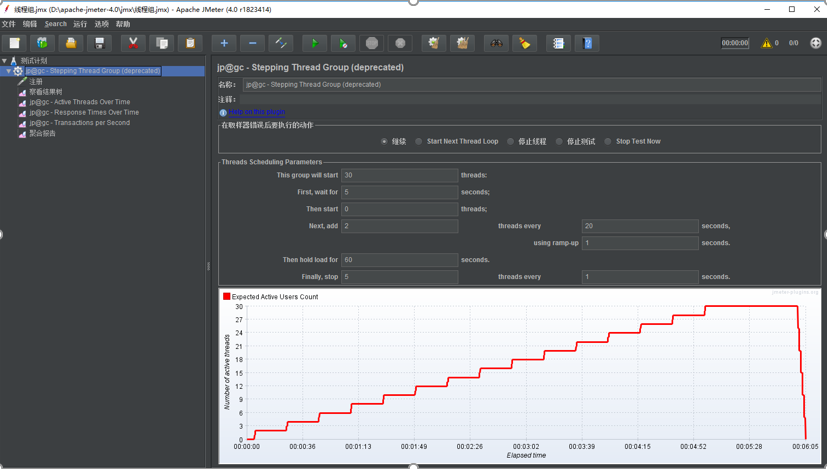
Task: Save the test plan with the disk icon
Action: click(x=100, y=43)
